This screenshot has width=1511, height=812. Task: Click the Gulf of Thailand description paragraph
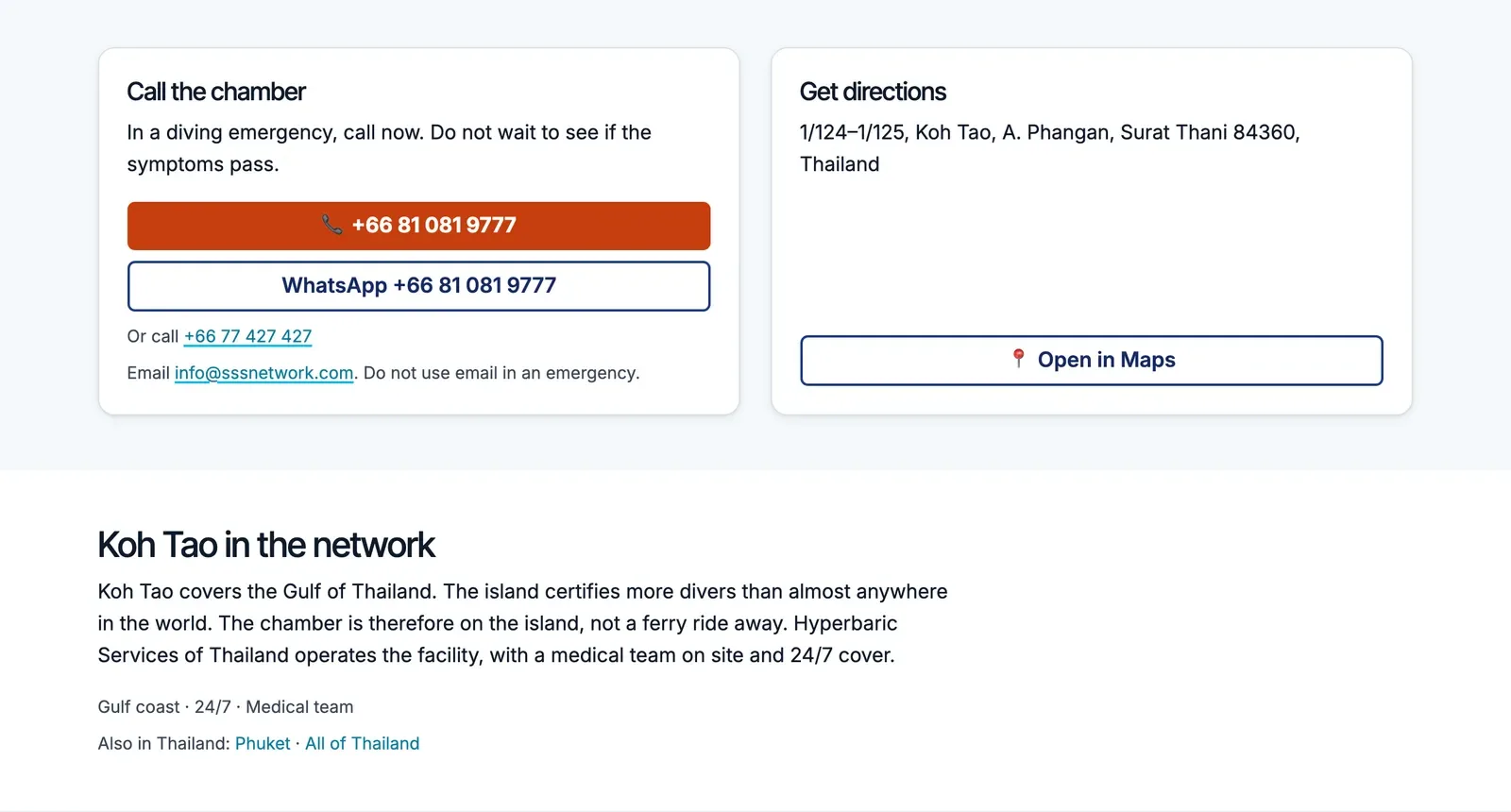[x=522, y=623]
